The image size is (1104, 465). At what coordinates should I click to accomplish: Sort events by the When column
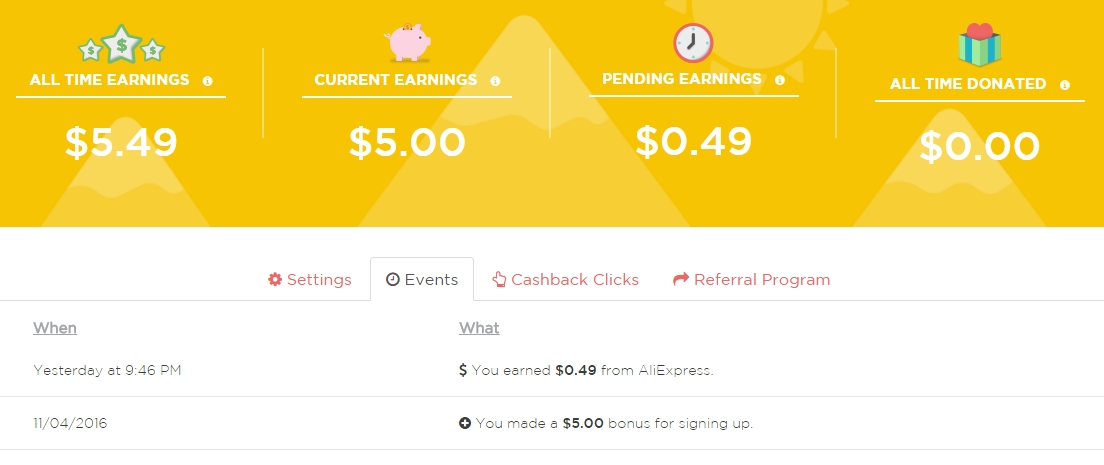pyautogui.click(x=55, y=328)
